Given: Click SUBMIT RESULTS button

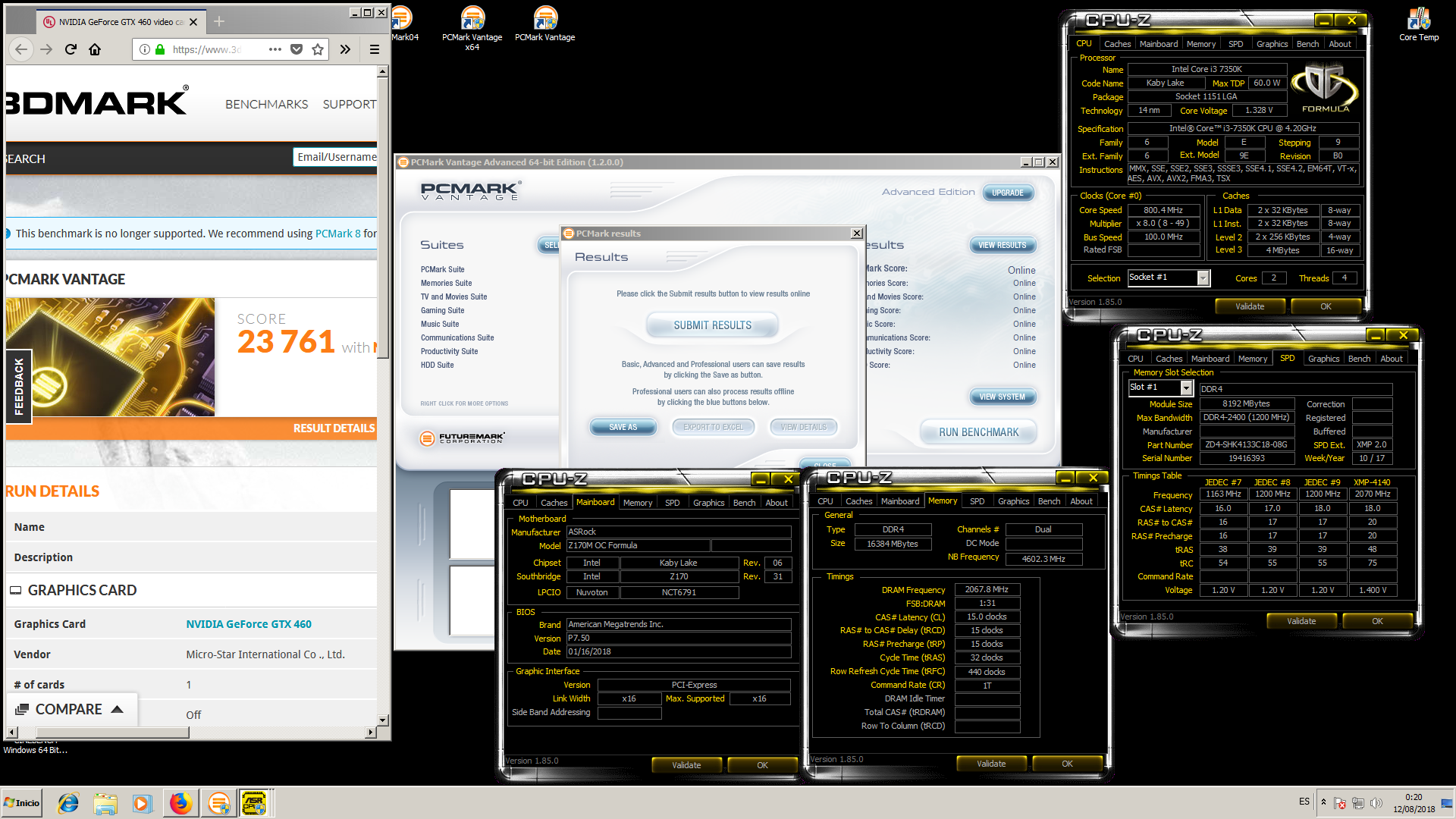Looking at the screenshot, I should click(x=712, y=325).
